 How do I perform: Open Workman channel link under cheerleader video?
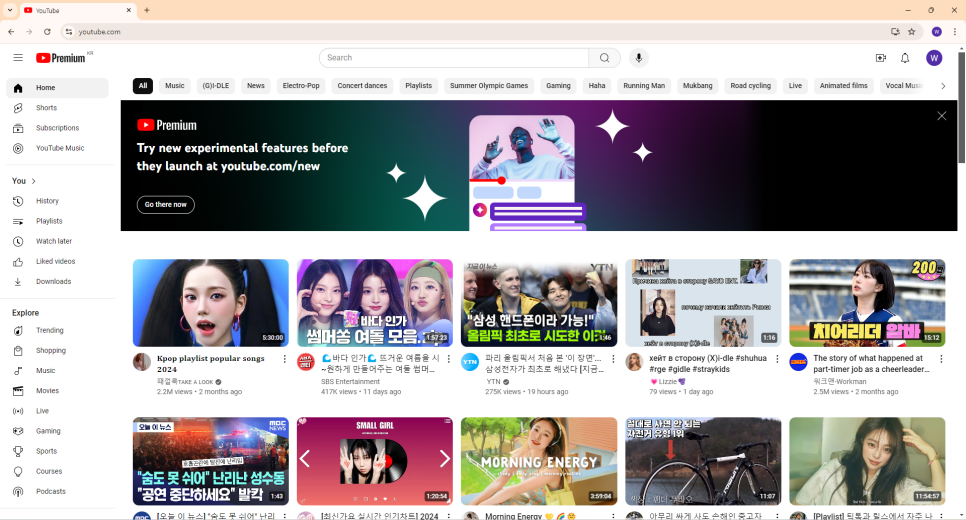tap(839, 381)
